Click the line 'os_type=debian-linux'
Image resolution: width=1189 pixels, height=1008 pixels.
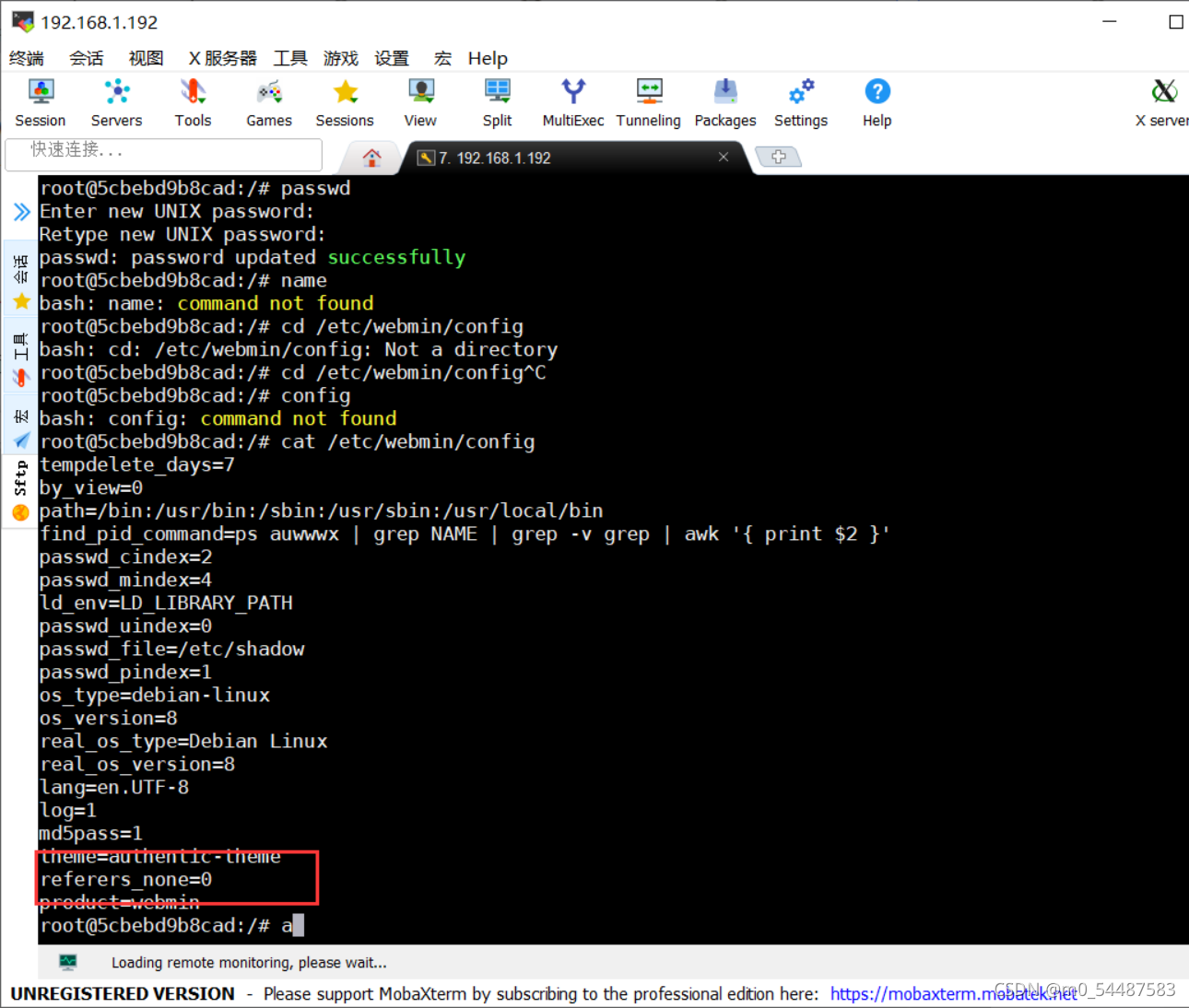pyautogui.click(x=155, y=695)
